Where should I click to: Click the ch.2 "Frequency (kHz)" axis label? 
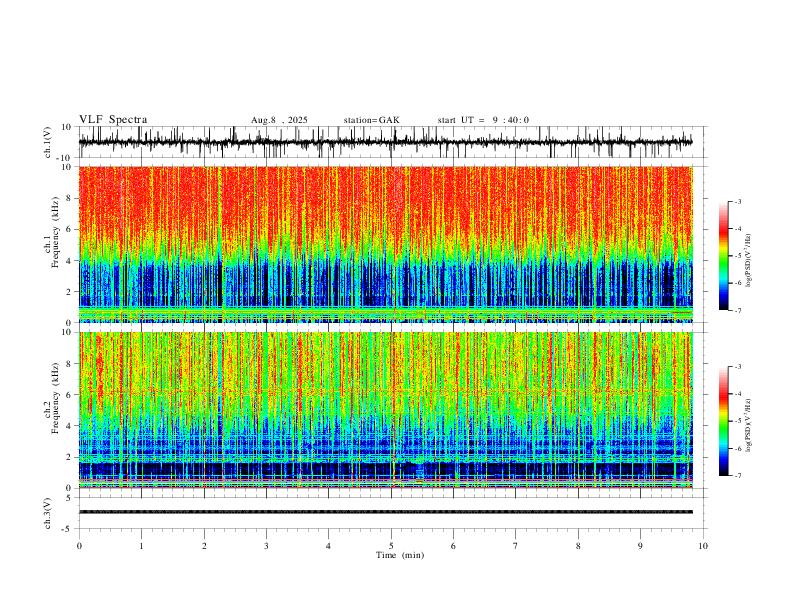(x=55, y=398)
